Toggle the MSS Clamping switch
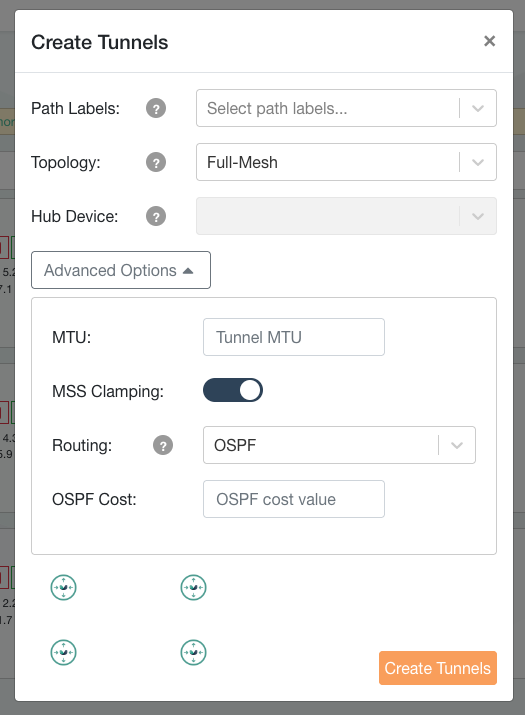 [x=233, y=390]
